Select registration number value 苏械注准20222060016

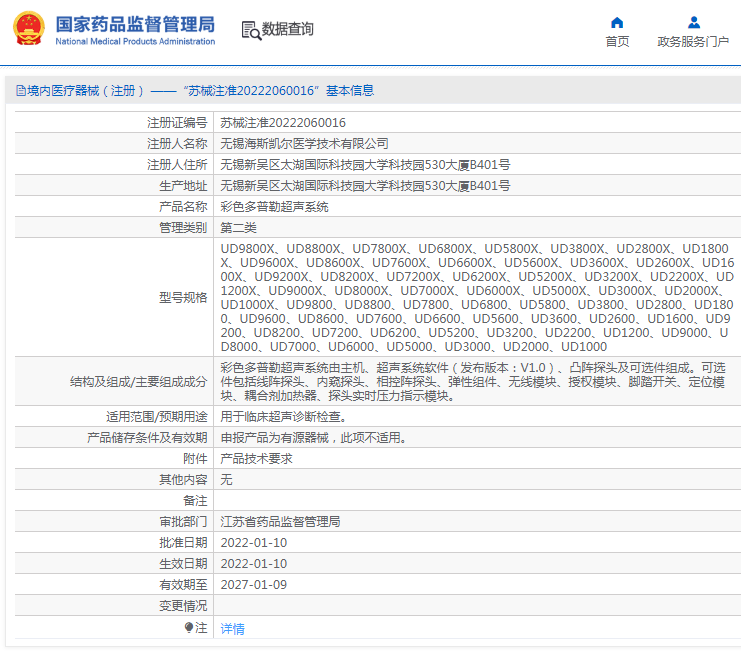point(283,123)
